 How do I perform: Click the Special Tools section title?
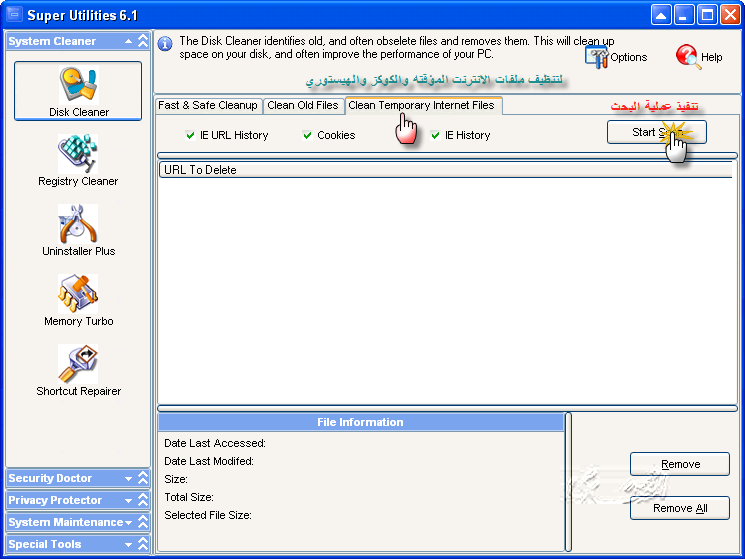coord(45,544)
